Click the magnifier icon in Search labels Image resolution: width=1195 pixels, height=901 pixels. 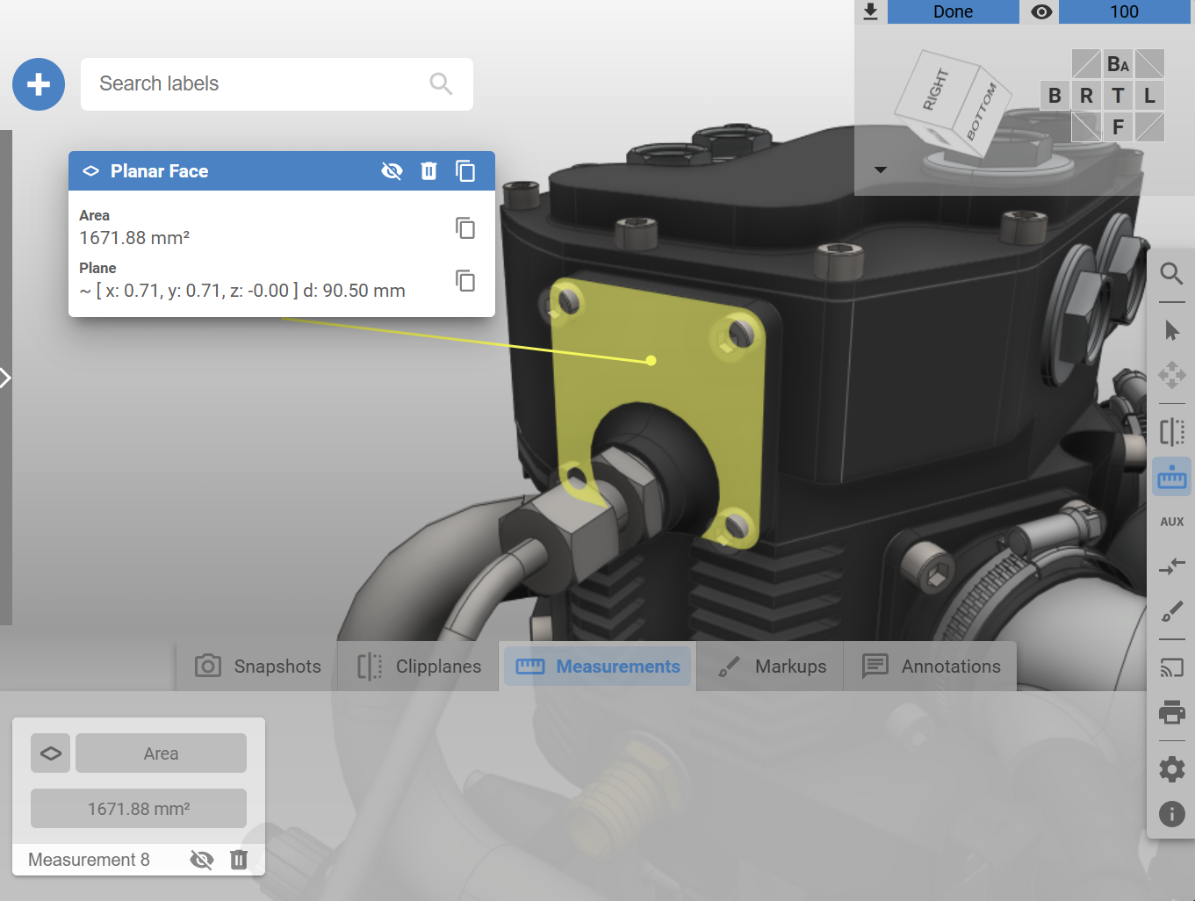click(x=441, y=84)
